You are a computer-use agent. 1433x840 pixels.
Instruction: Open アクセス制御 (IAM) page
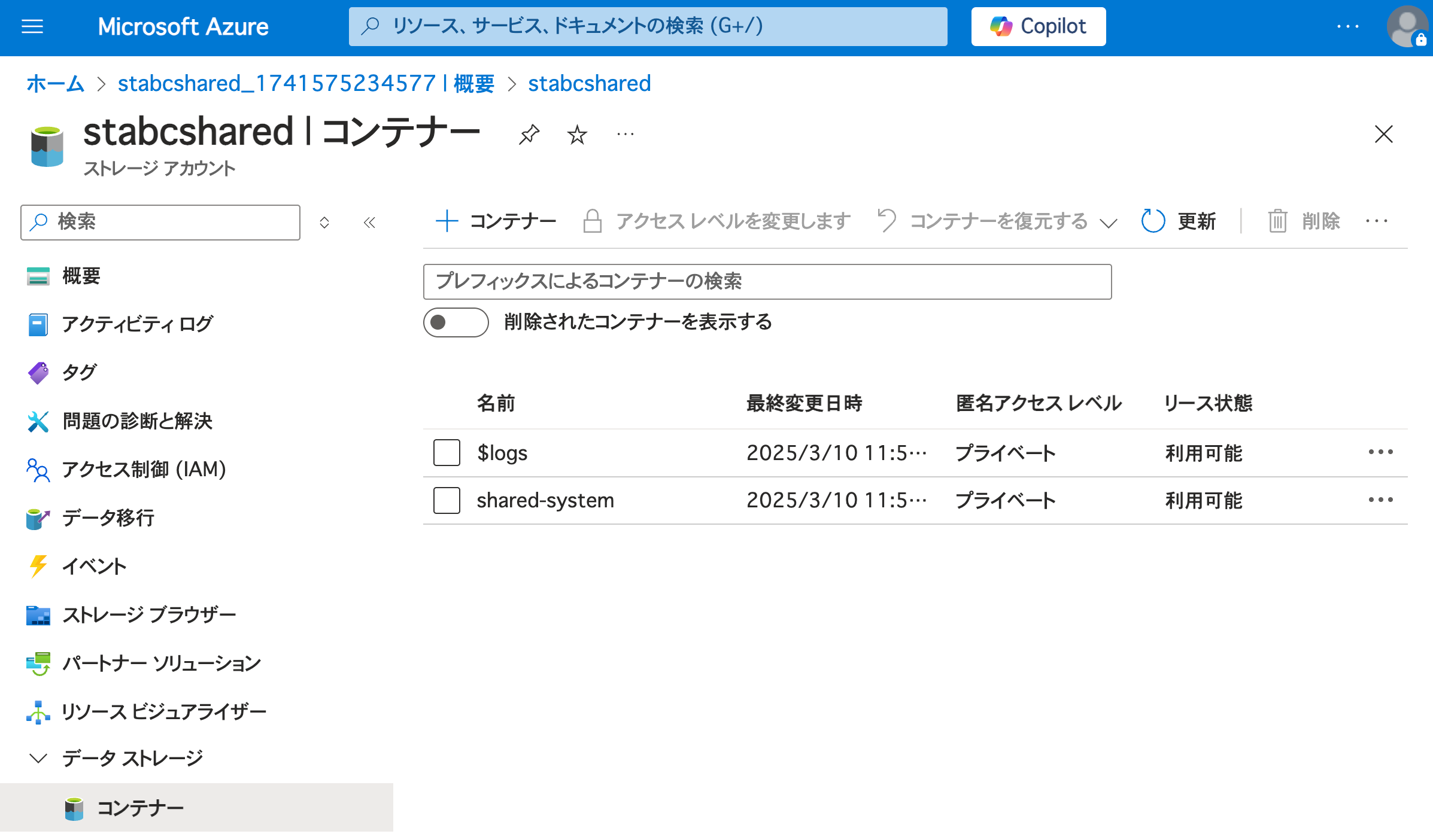[x=144, y=469]
